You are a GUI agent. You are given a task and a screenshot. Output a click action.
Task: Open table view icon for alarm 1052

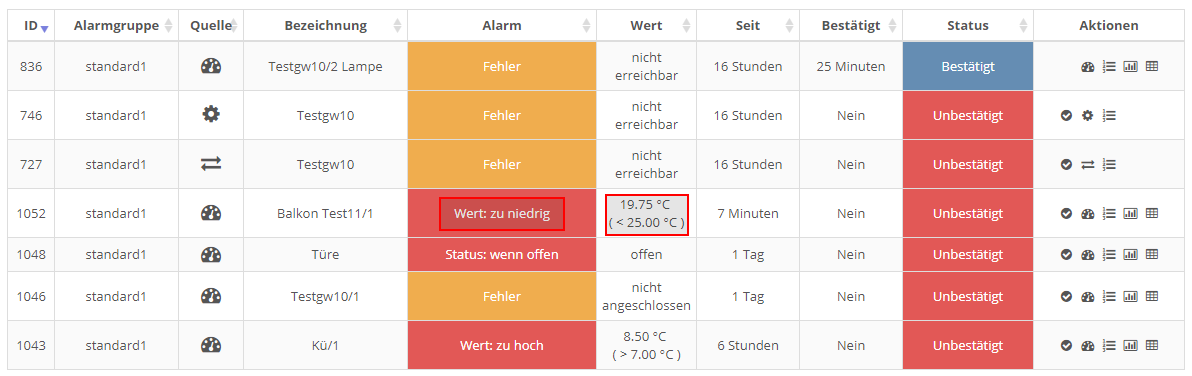tap(1152, 213)
